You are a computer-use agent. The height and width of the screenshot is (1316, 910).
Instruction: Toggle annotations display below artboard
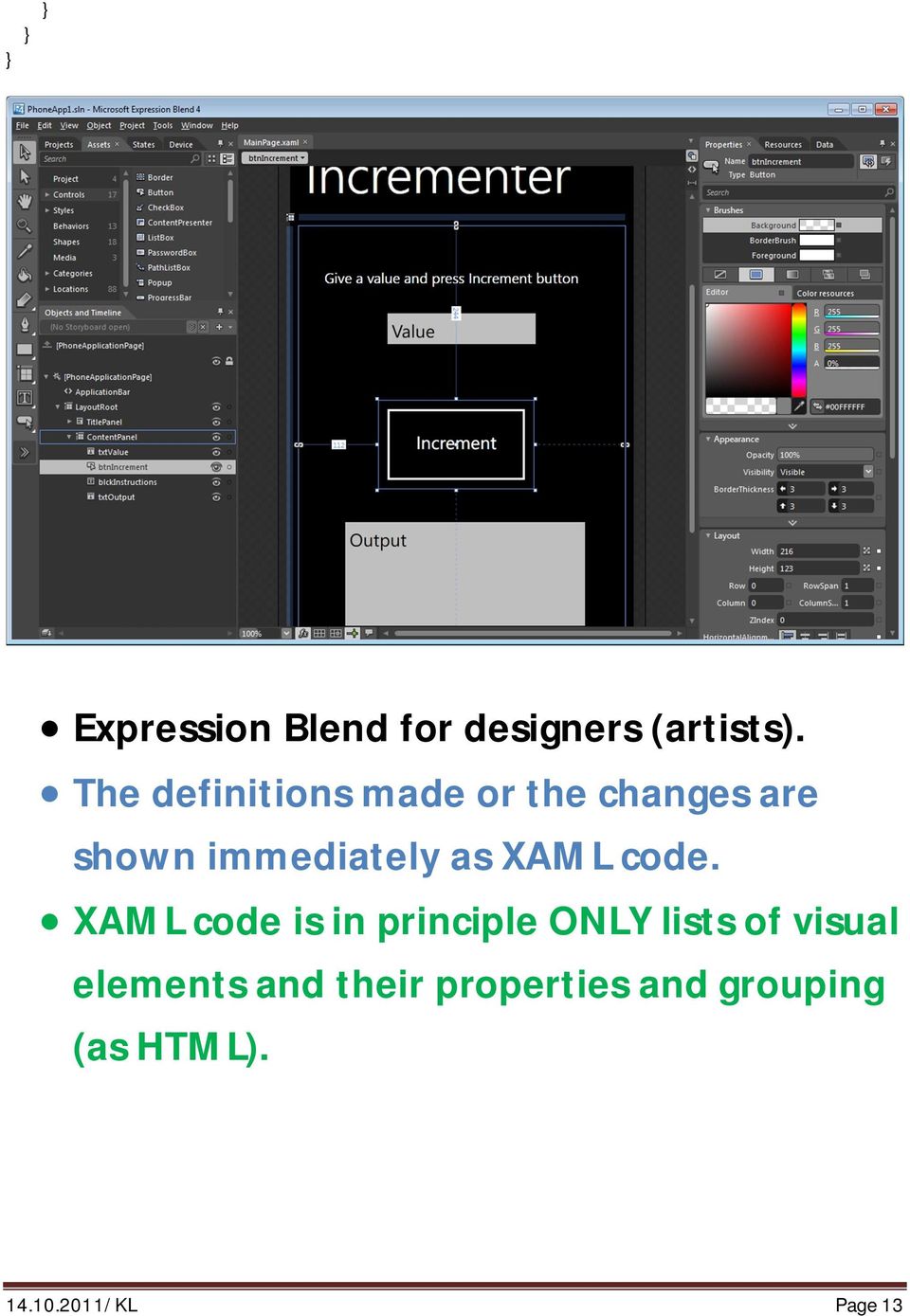[x=369, y=633]
